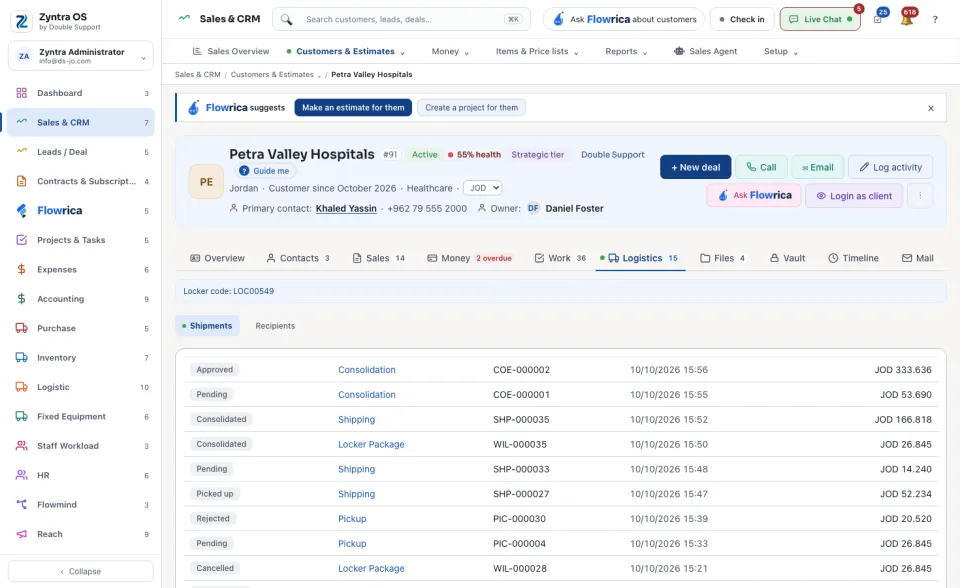Expand the Items & Price lists menu
The width and height of the screenshot is (960, 588).
537,51
